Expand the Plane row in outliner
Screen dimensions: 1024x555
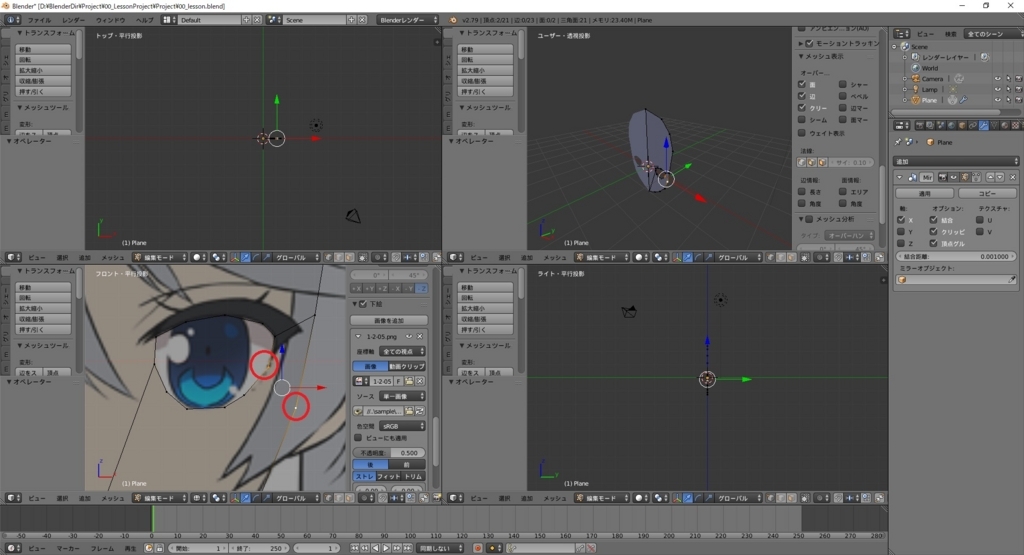[x=904, y=100]
